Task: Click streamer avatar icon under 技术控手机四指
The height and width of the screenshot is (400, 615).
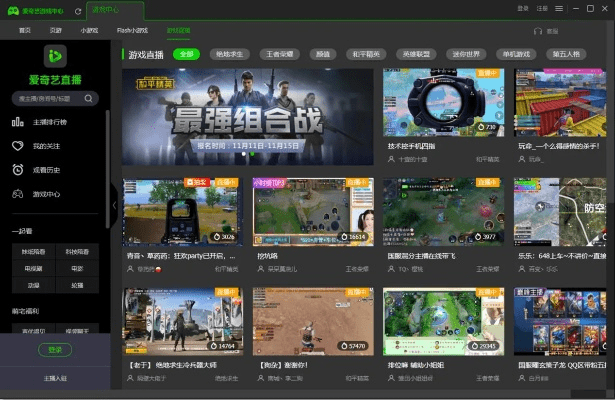Action: pos(391,159)
